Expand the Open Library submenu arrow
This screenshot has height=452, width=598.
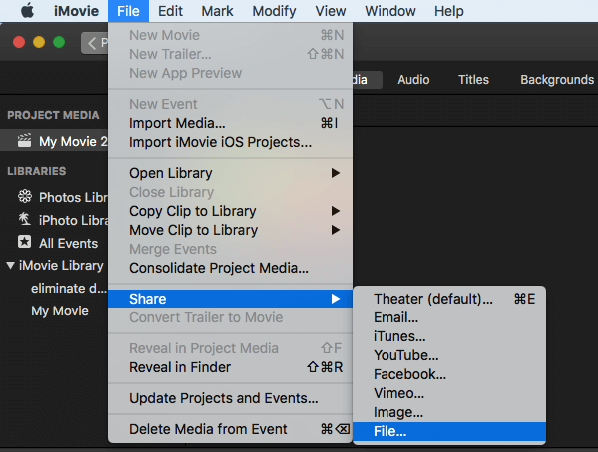(336, 173)
